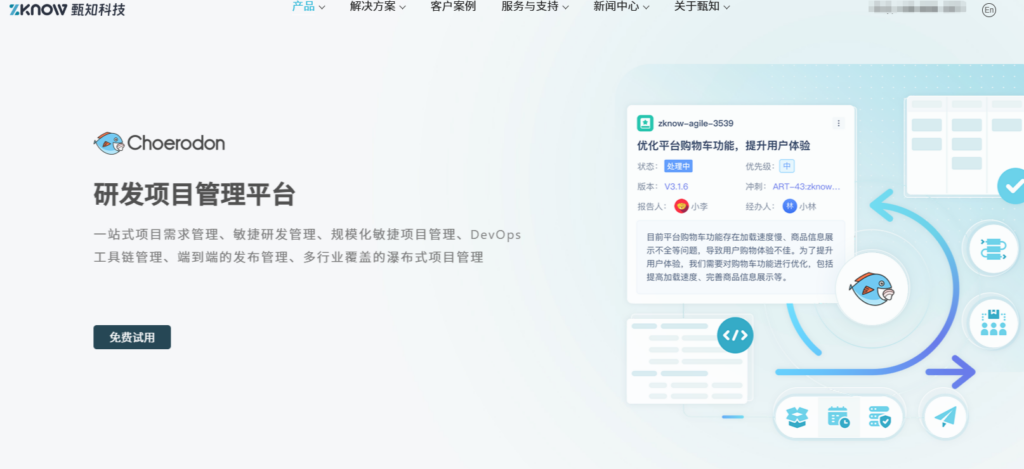Click the 处理中 status tag
Screen dimensions: 1024x469
[x=678, y=166]
